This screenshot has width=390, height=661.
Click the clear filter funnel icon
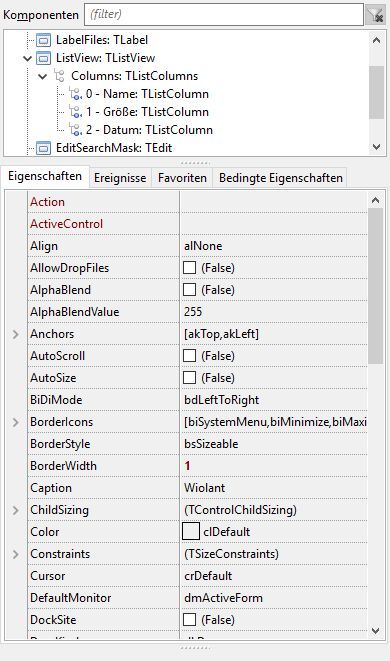tap(375, 15)
